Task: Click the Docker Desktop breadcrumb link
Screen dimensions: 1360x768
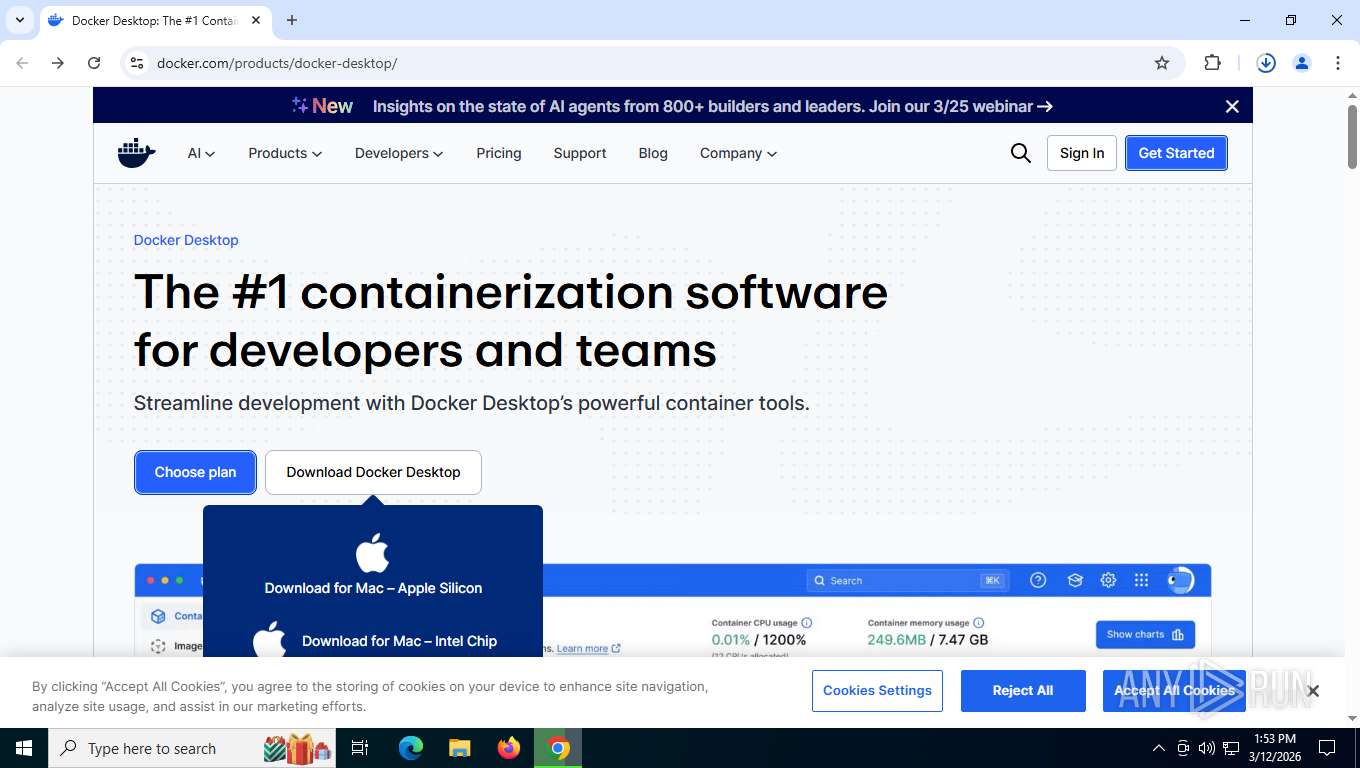Action: point(186,240)
